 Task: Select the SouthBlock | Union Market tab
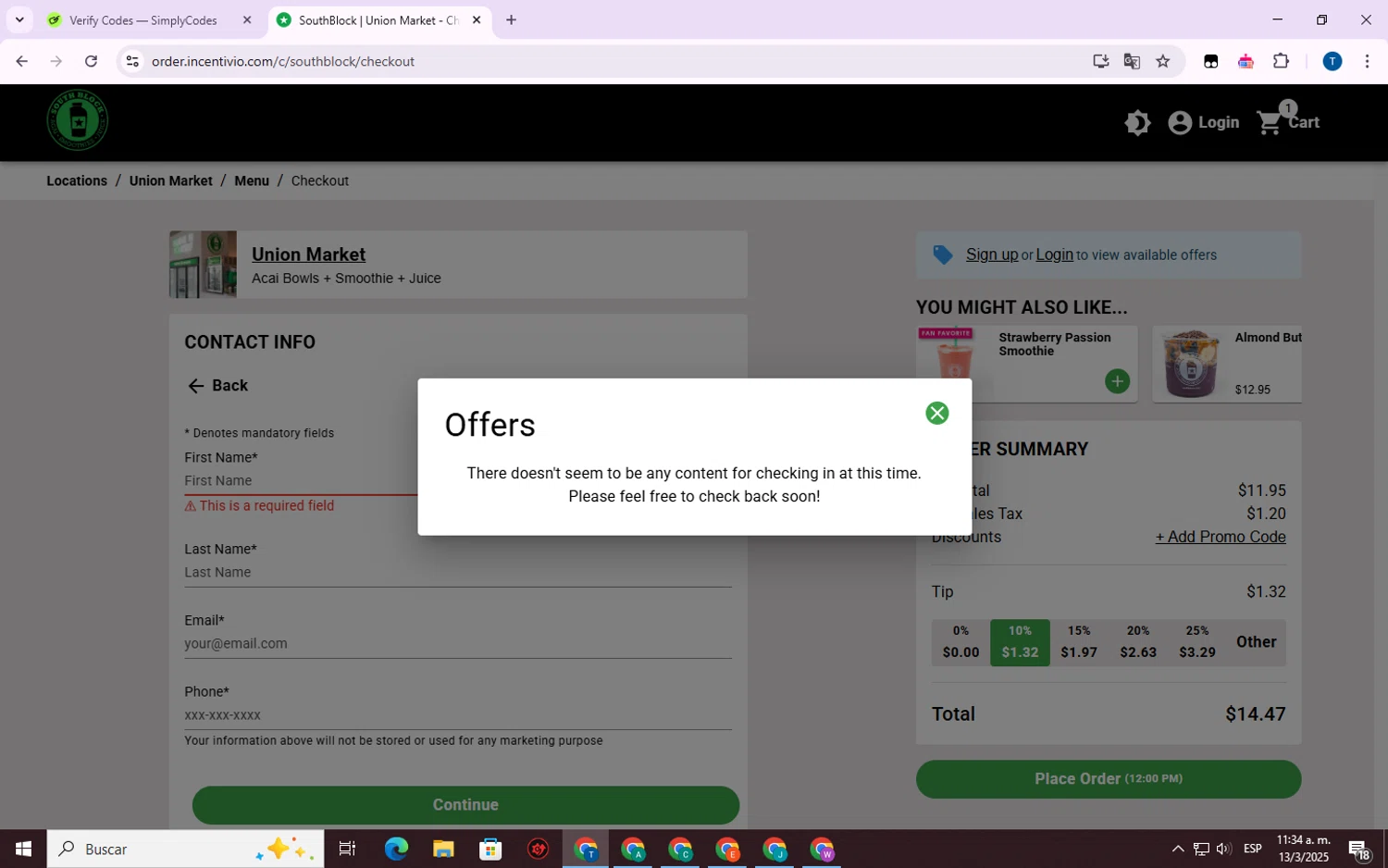379,19
